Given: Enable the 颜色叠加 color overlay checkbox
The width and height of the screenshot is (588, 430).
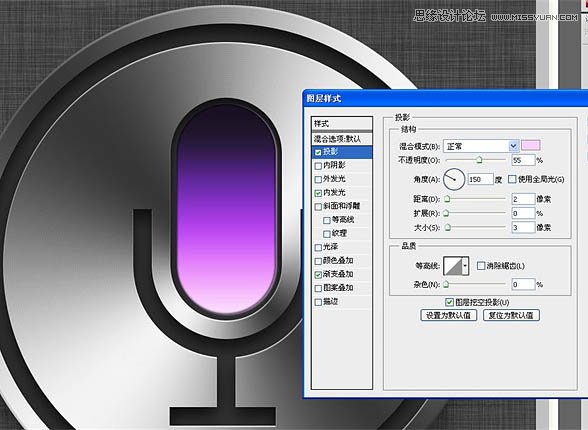Looking at the screenshot, I should point(318,261).
